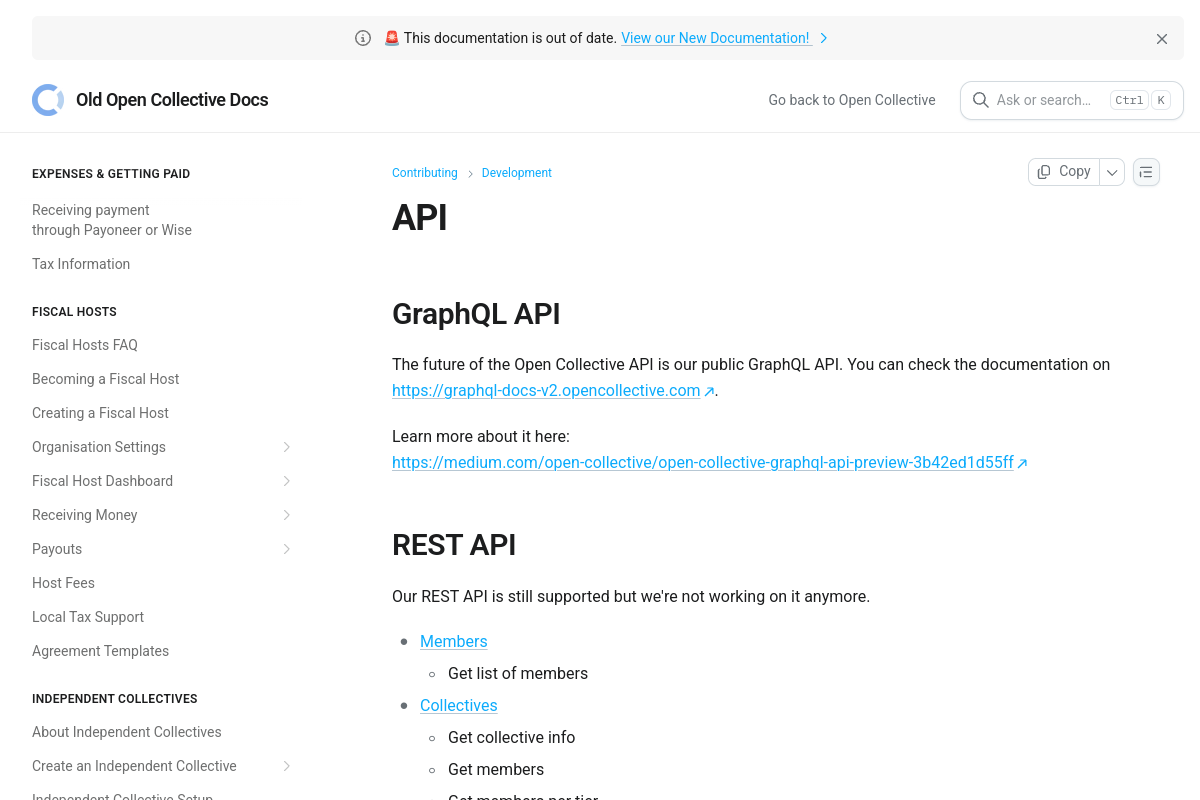Expand the Fiscal Host Dashboard section

pyautogui.click(x=287, y=481)
